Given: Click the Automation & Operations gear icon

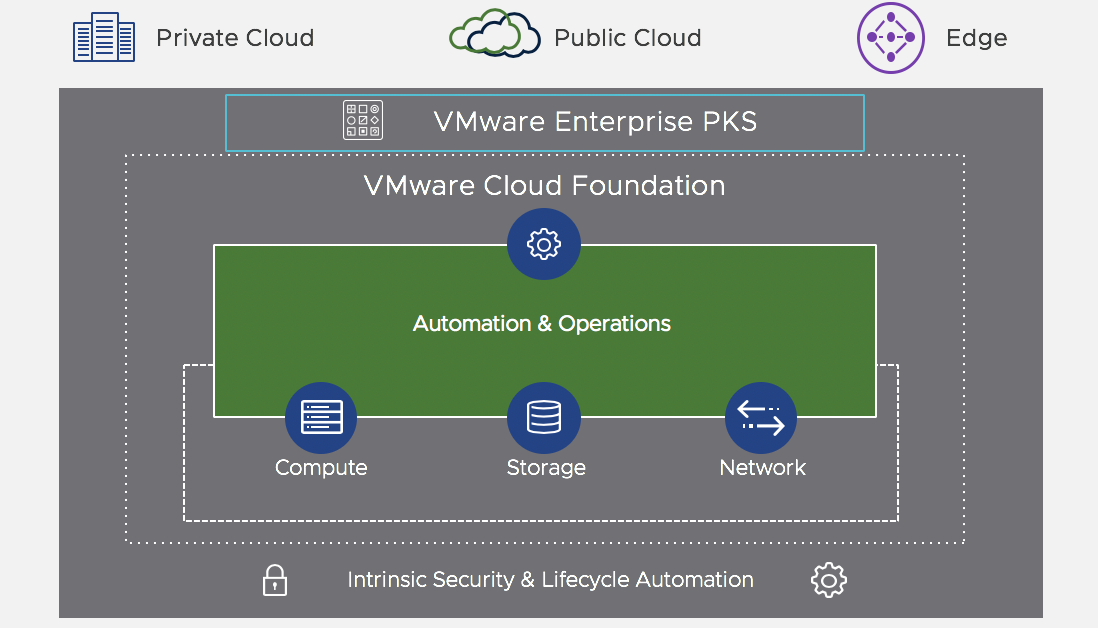Looking at the screenshot, I should (x=544, y=244).
